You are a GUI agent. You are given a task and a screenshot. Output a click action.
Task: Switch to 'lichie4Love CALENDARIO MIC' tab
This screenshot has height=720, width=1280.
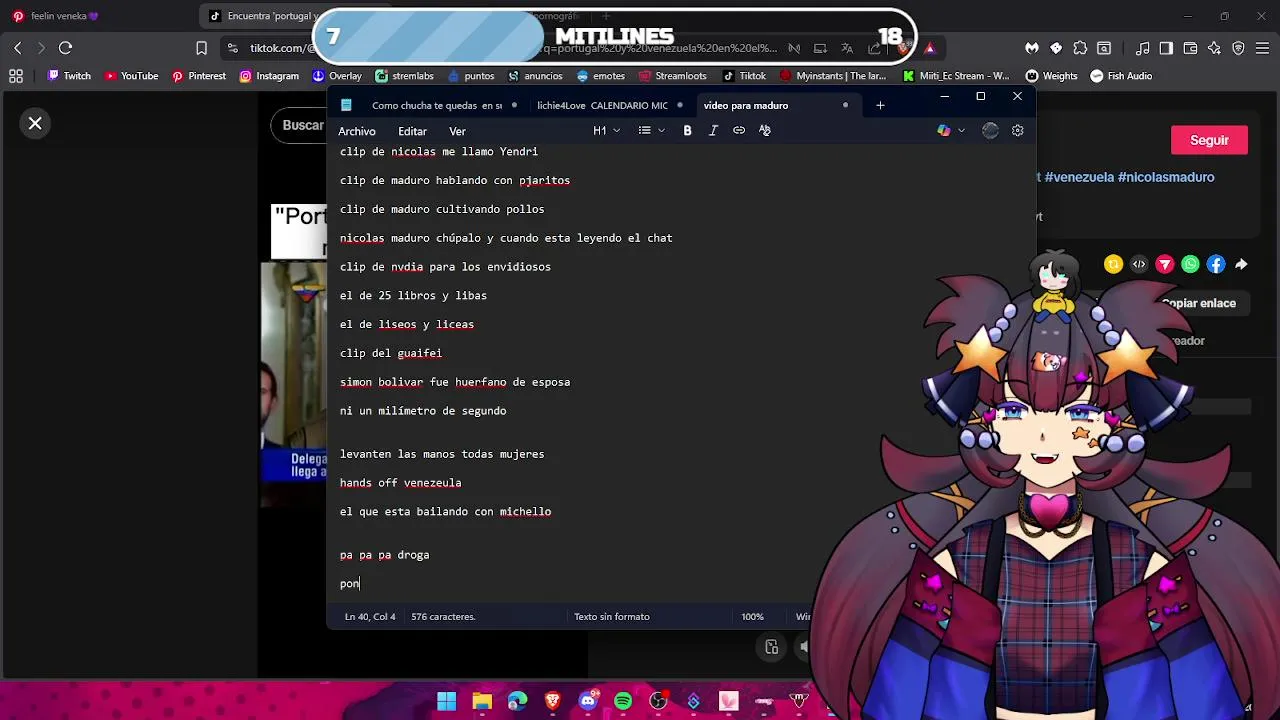click(x=602, y=105)
